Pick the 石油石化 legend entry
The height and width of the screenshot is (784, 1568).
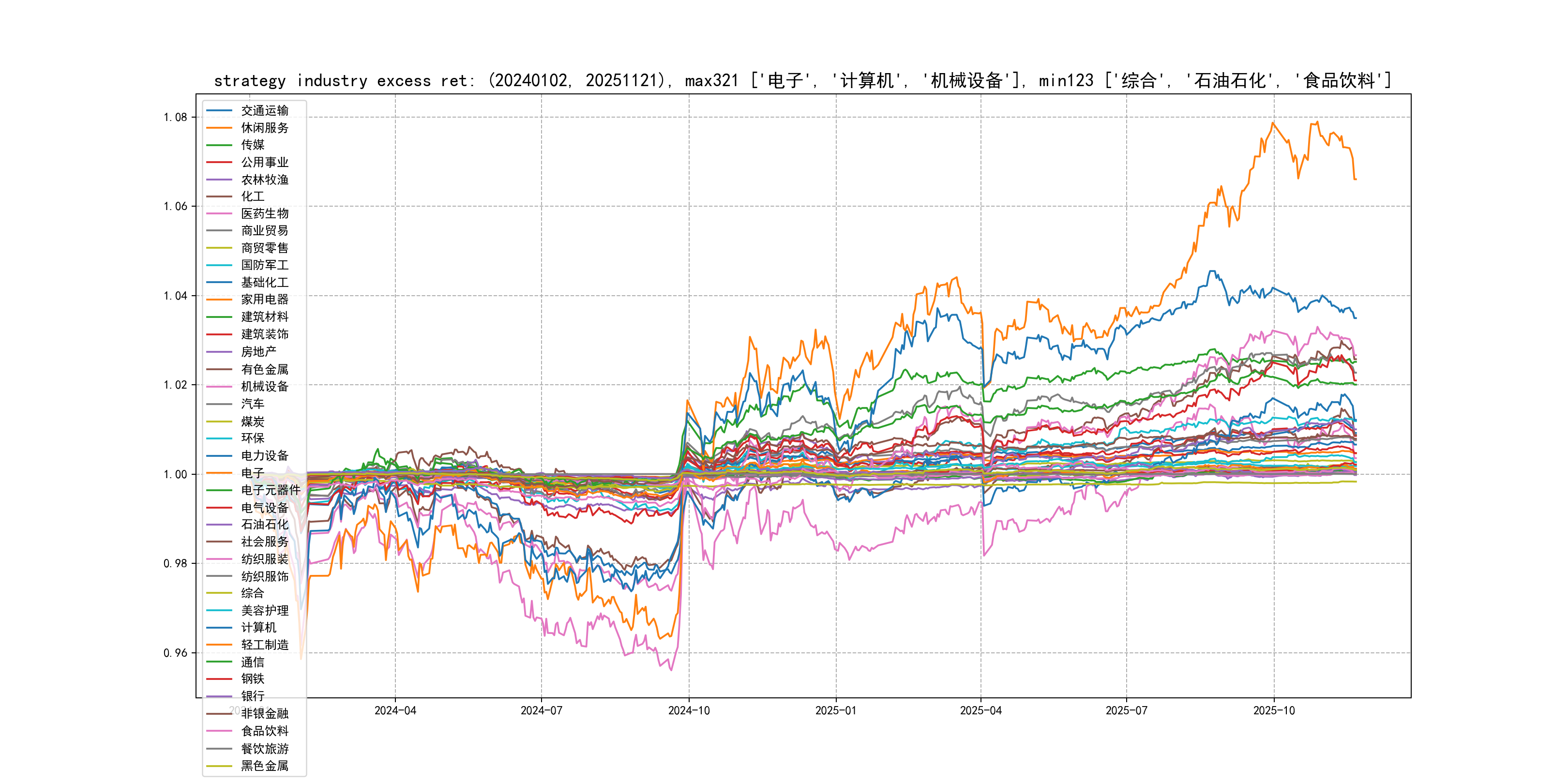click(264, 524)
